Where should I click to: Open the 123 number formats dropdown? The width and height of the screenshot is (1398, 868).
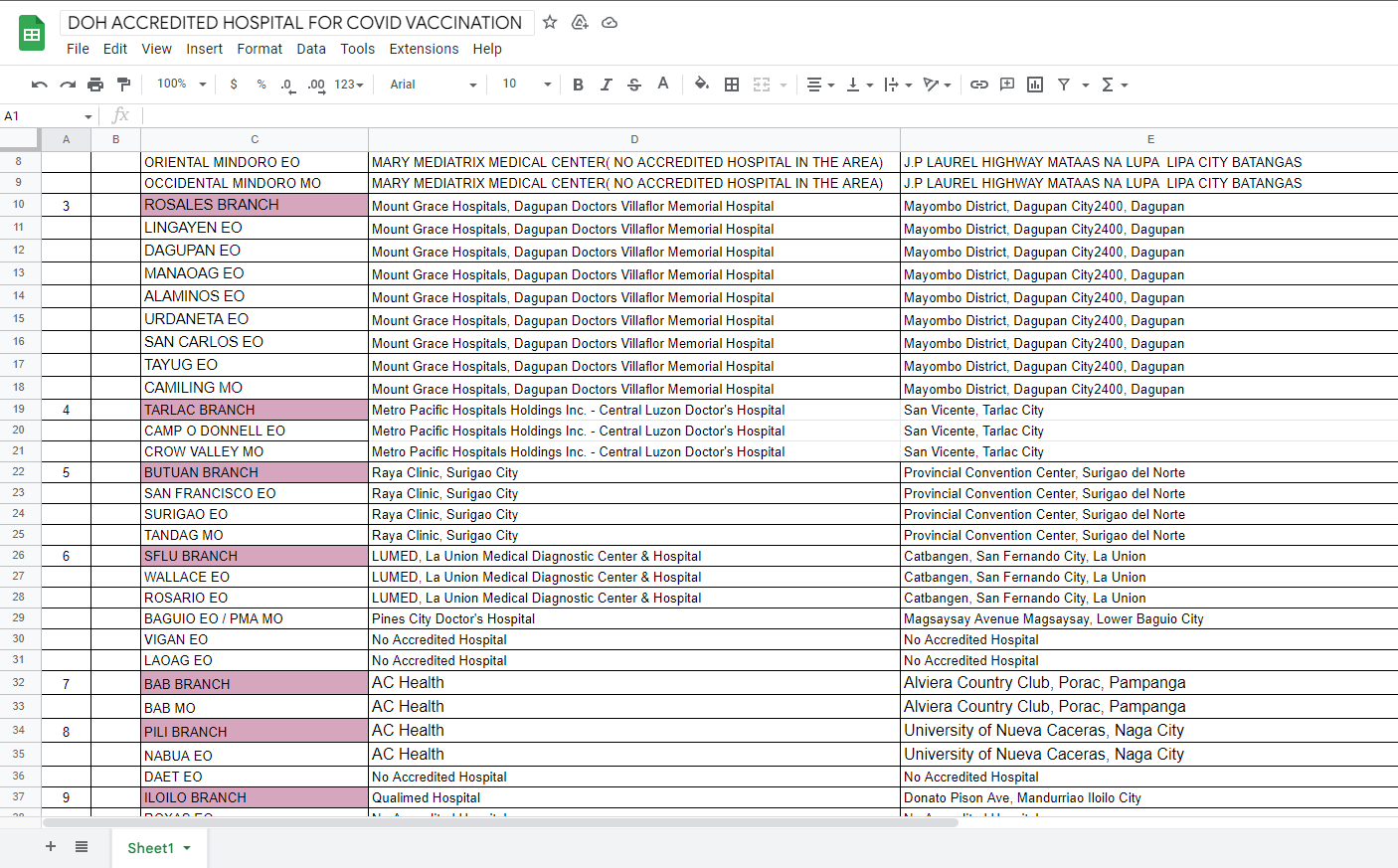(349, 85)
